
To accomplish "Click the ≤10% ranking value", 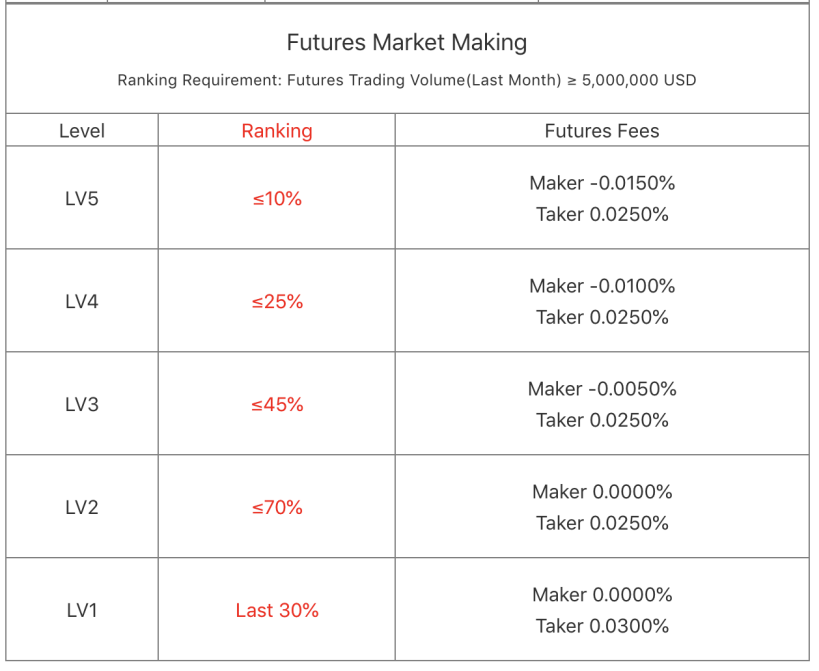I will (x=277, y=199).
